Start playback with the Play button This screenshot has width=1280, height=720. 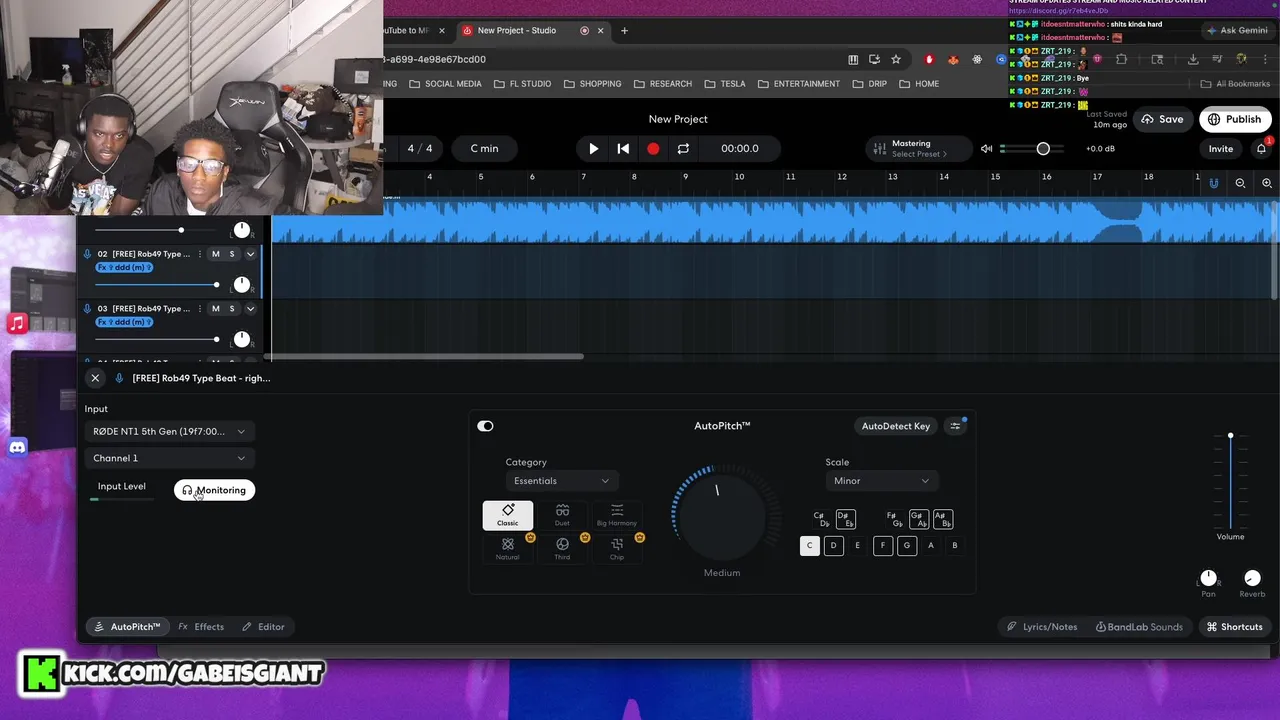593,148
